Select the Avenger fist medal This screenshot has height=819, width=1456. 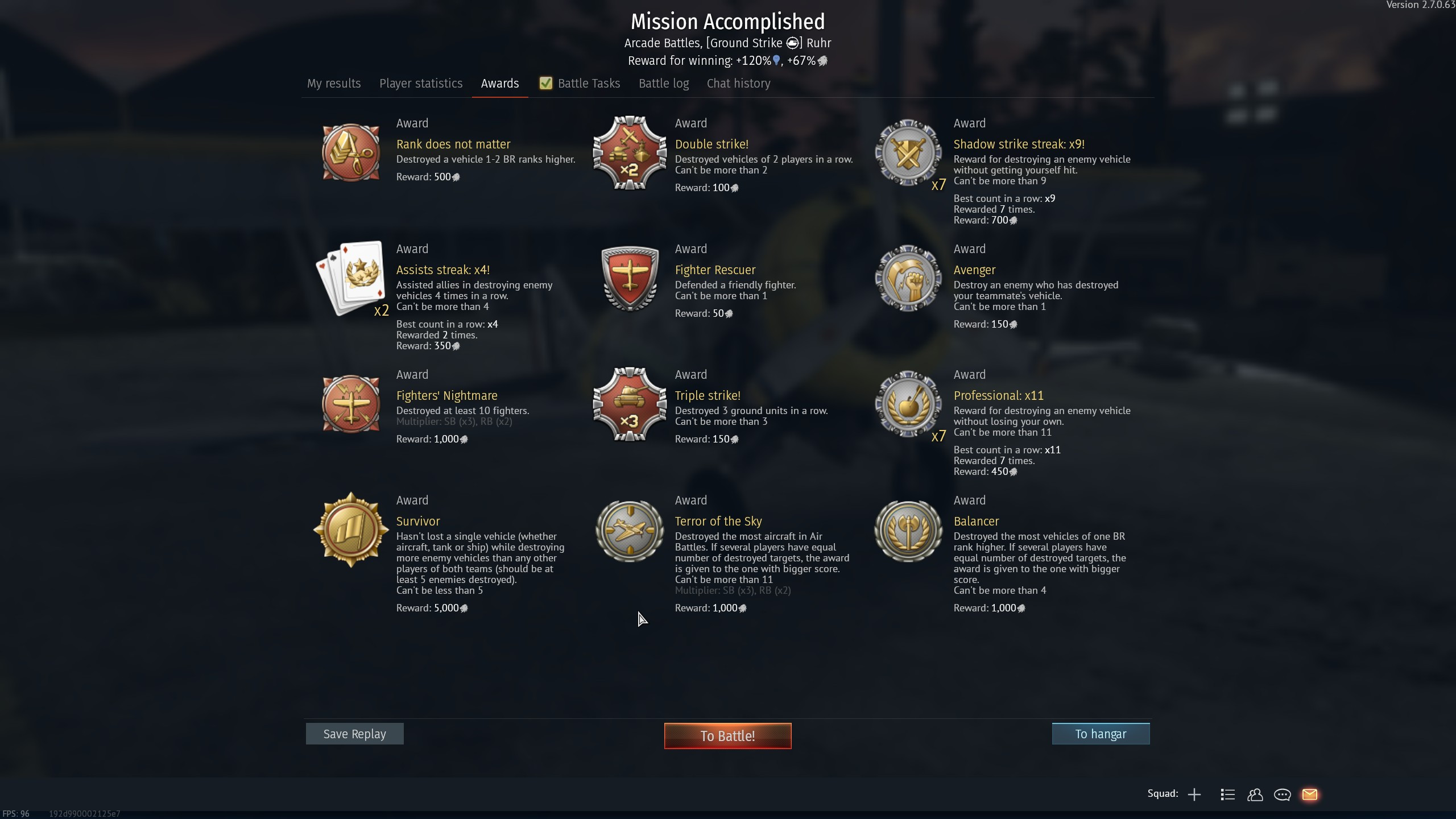tap(908, 279)
